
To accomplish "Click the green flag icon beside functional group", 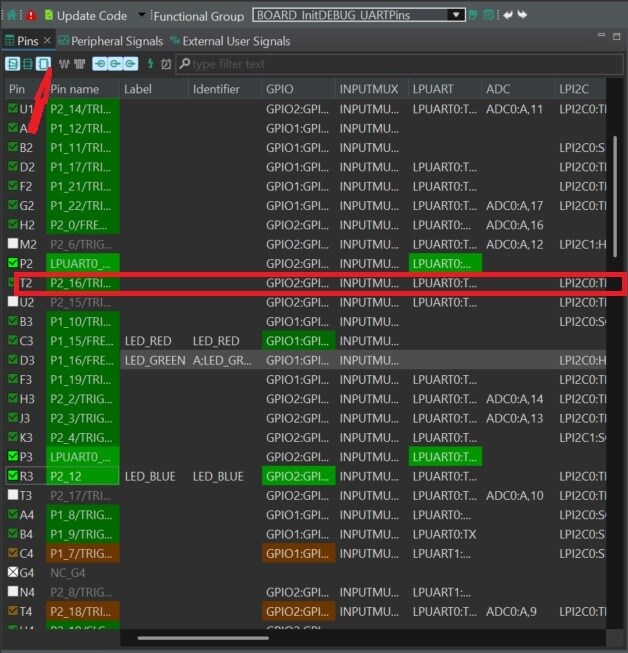I will (473, 15).
